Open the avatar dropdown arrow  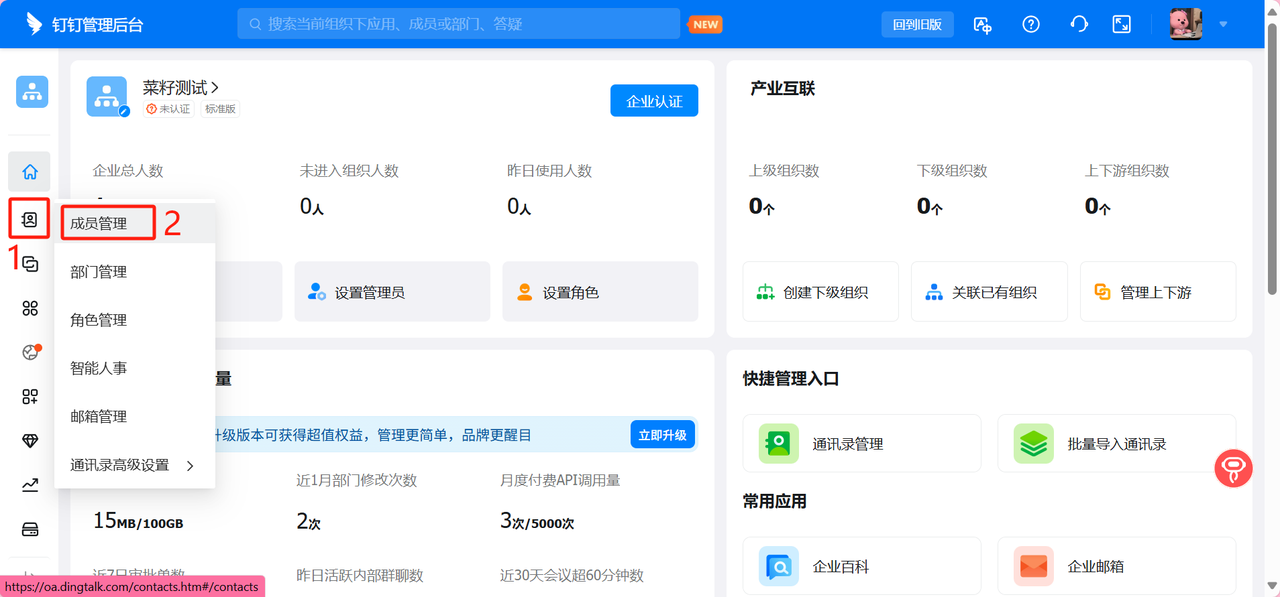(x=1223, y=24)
